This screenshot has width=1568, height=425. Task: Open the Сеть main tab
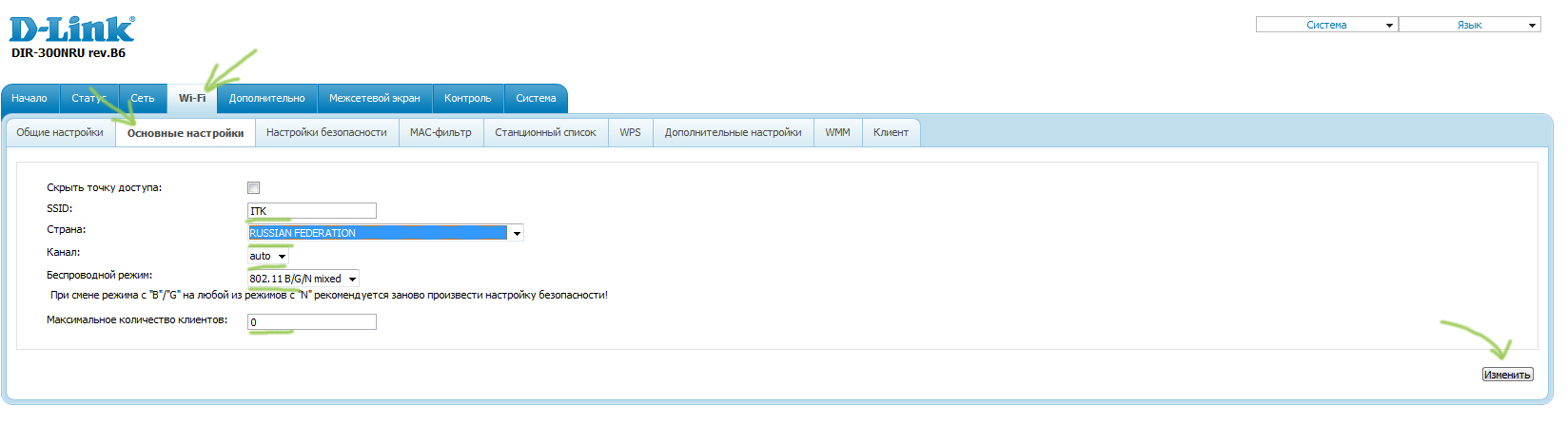[x=143, y=99]
